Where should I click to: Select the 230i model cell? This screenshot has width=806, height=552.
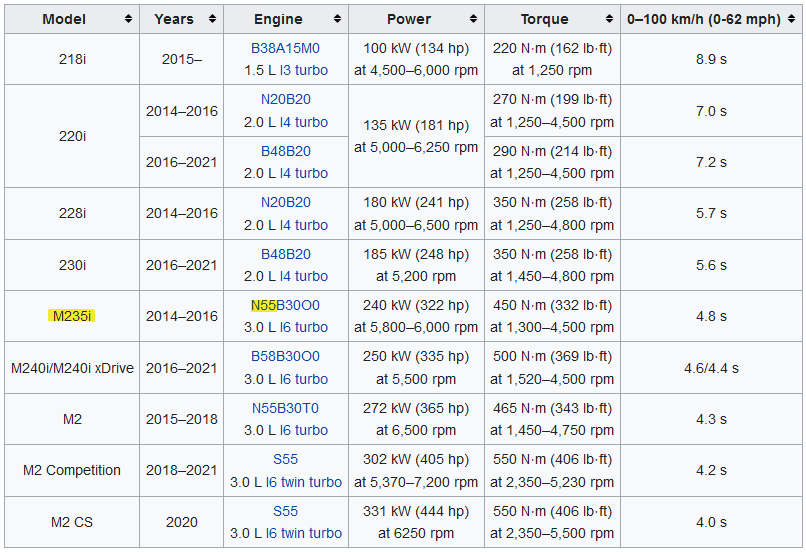(x=72, y=265)
